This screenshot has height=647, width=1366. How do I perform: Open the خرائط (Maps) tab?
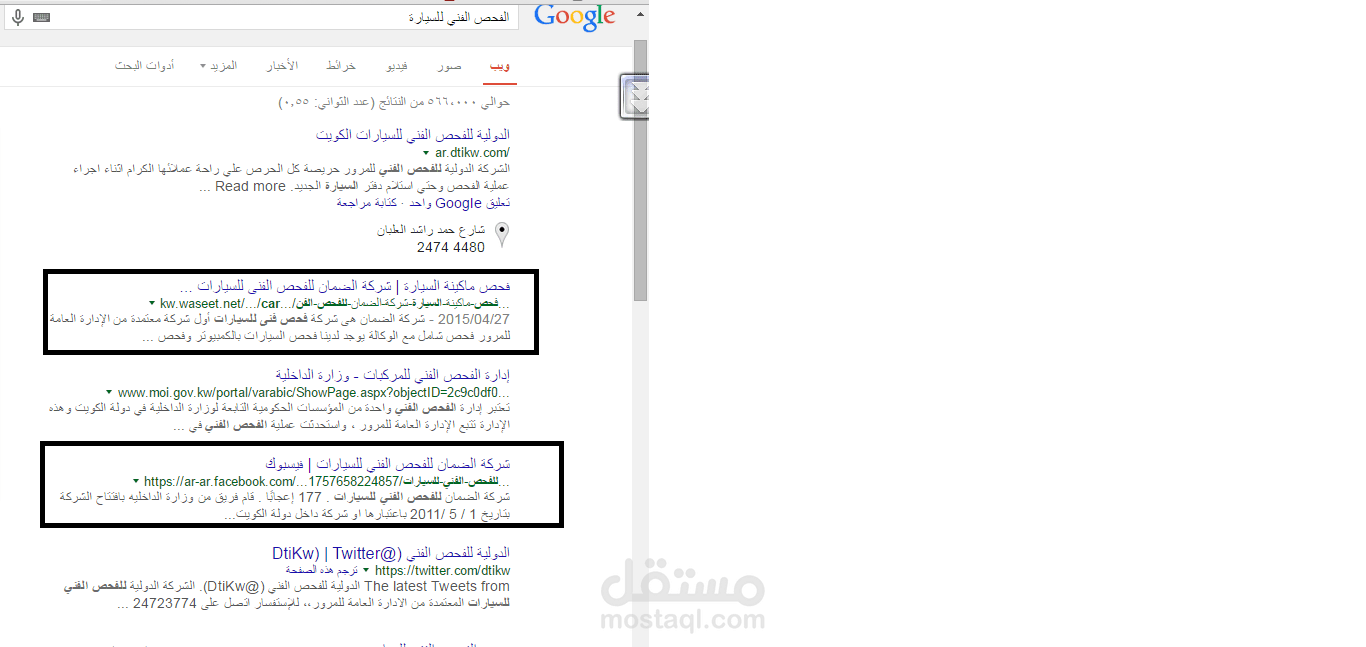pos(341,66)
